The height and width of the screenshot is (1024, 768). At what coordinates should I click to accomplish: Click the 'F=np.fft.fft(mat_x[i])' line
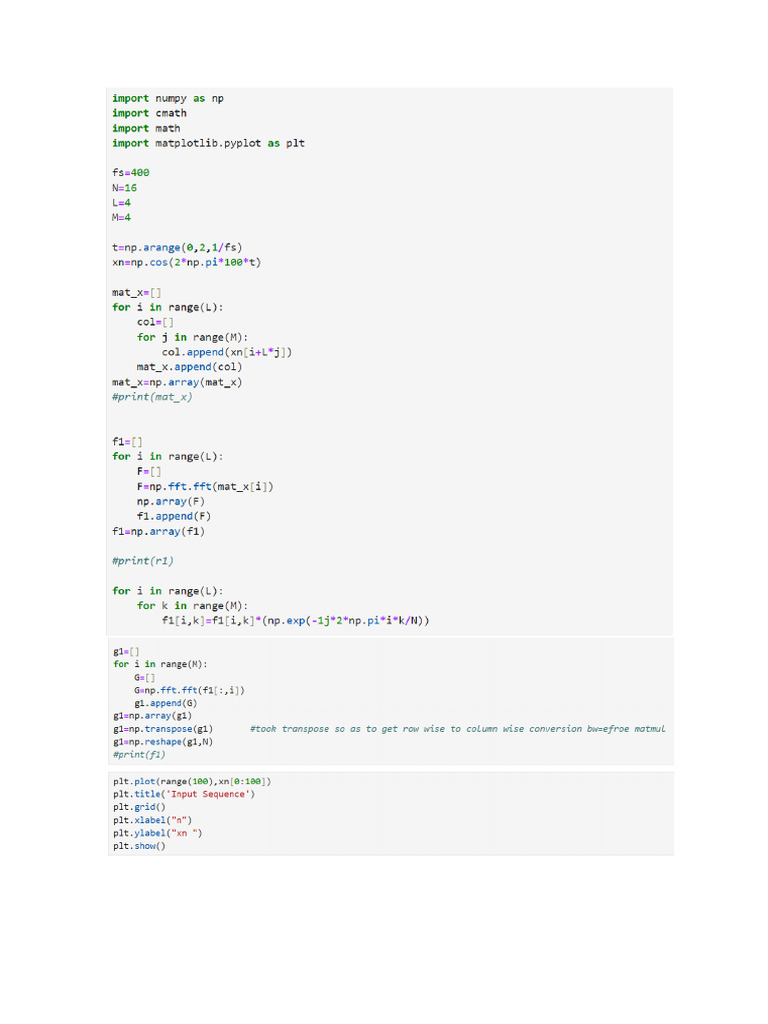(x=205, y=486)
